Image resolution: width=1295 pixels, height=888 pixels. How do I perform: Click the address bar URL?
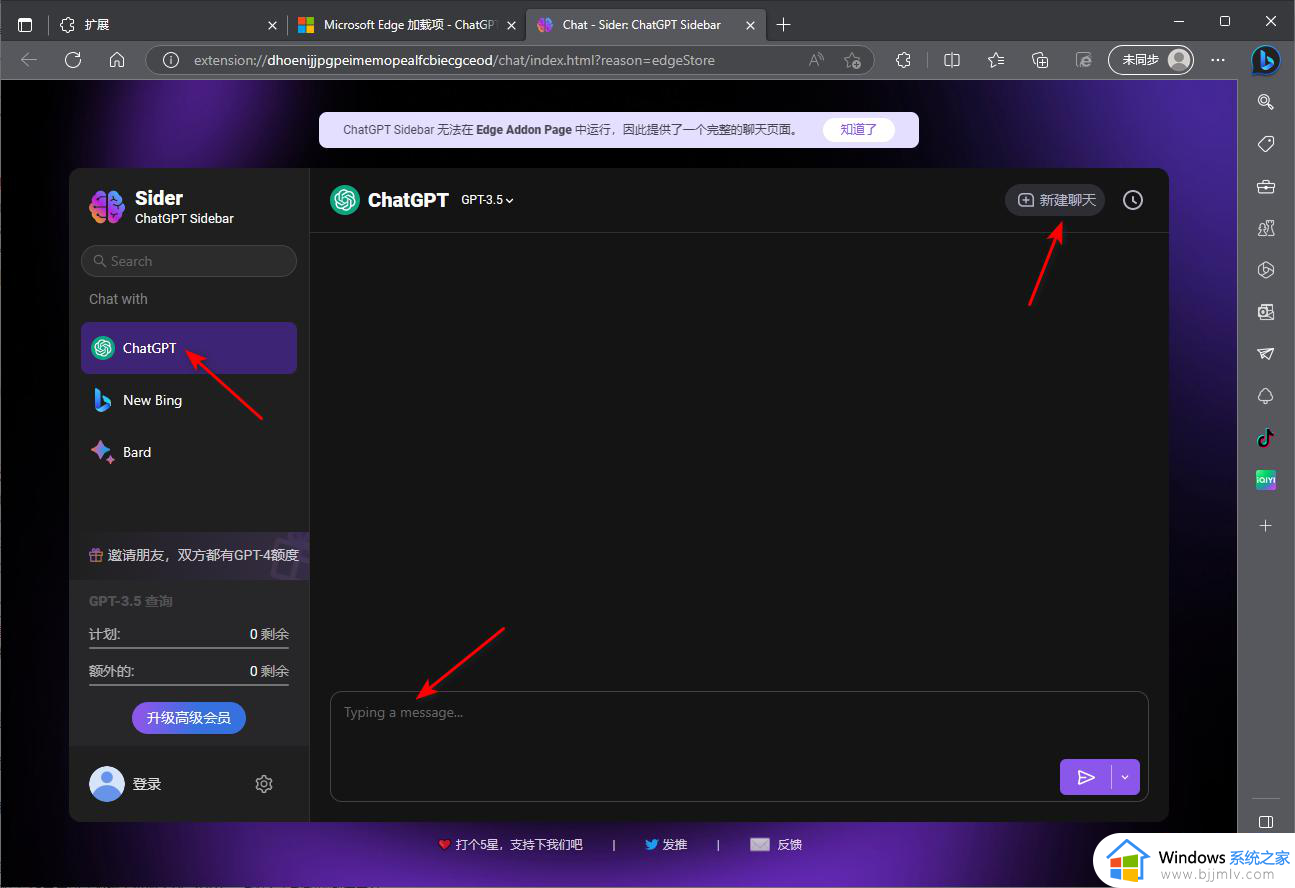[x=454, y=60]
